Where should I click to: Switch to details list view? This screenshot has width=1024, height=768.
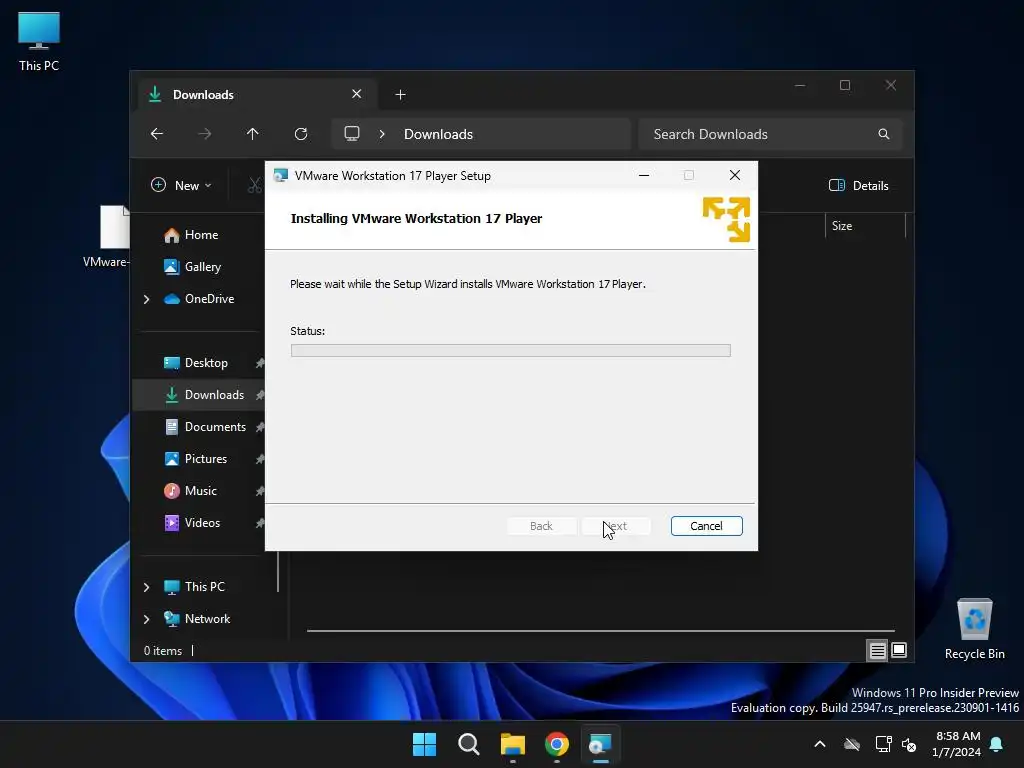pos(877,650)
